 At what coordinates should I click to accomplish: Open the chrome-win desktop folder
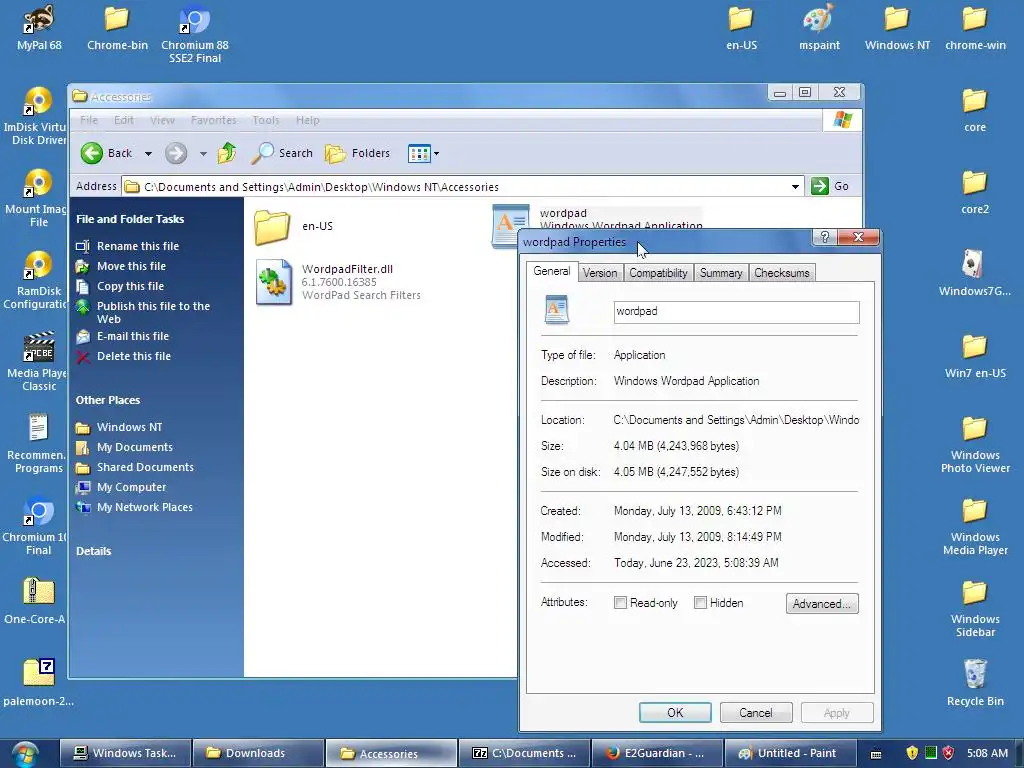pyautogui.click(x=975, y=27)
